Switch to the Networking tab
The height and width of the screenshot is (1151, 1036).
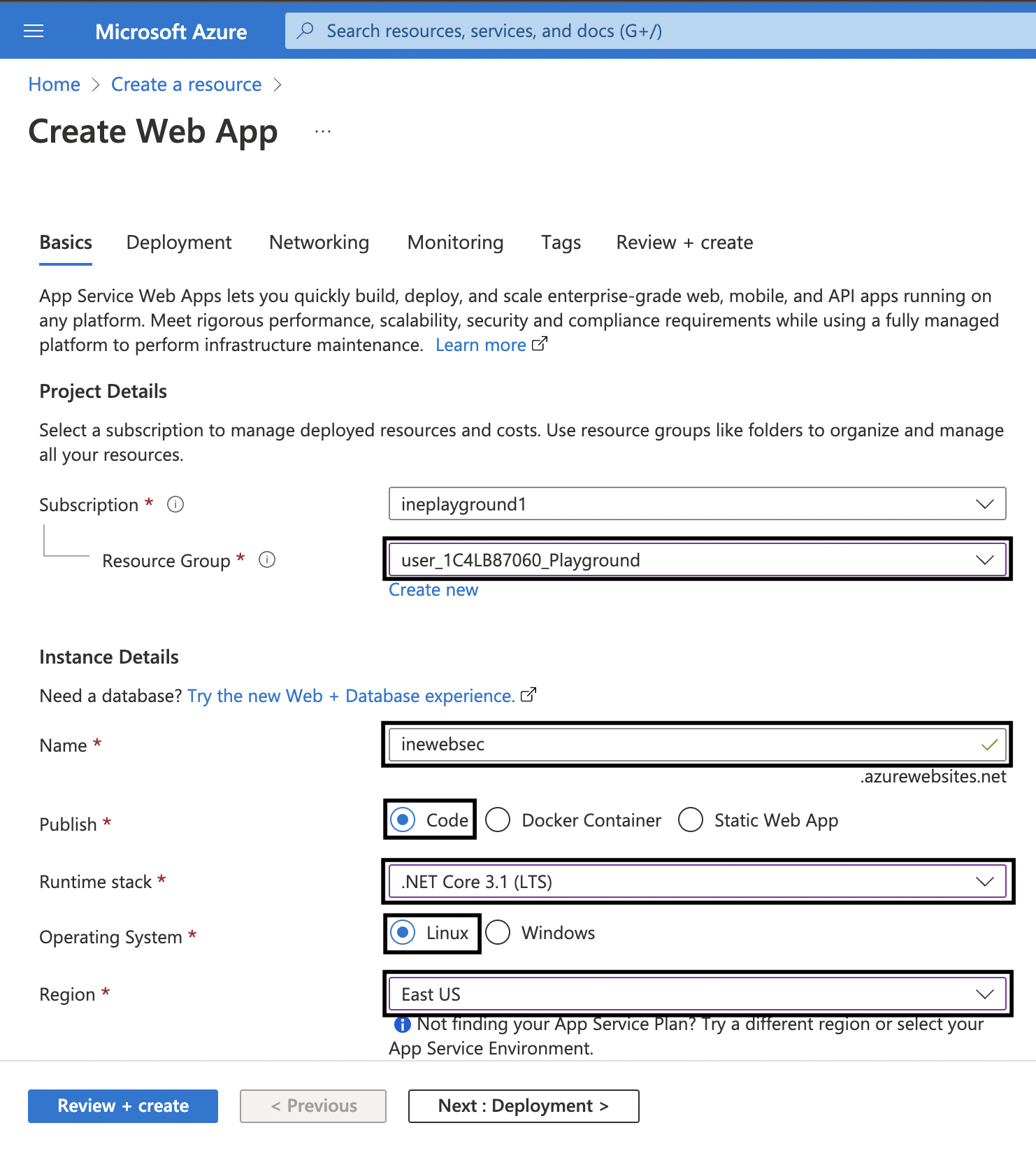tap(319, 243)
